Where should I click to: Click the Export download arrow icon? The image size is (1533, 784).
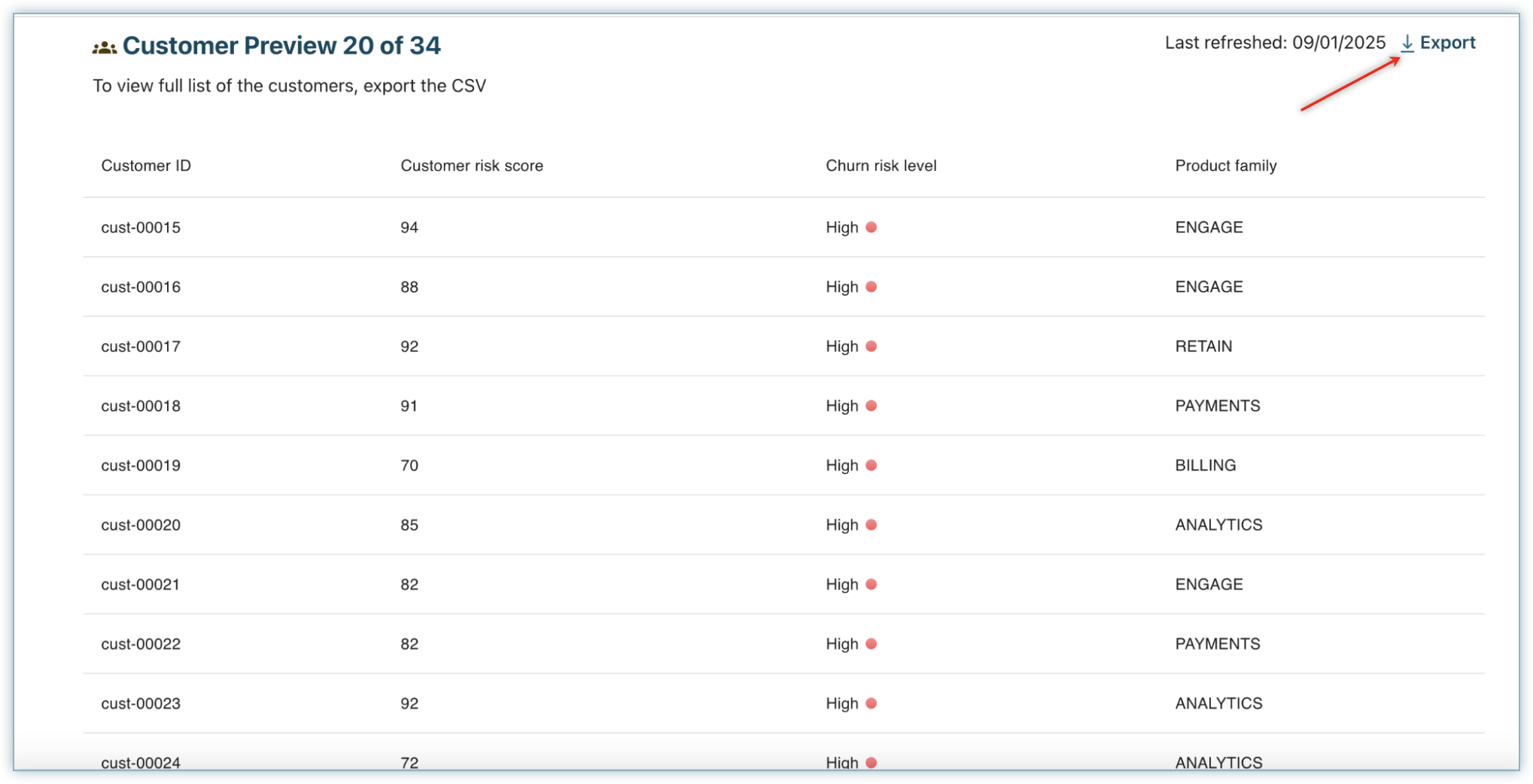click(1407, 44)
